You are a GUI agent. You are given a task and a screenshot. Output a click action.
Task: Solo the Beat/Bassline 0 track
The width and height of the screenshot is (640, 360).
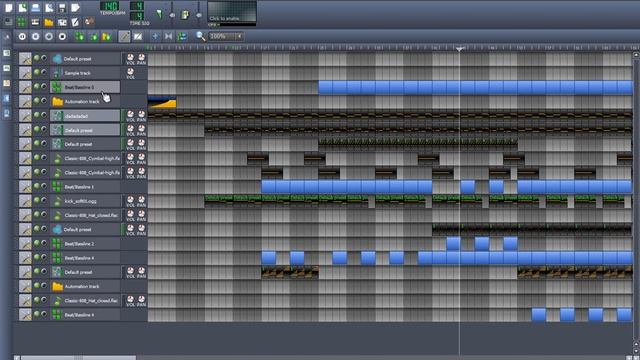point(44,87)
